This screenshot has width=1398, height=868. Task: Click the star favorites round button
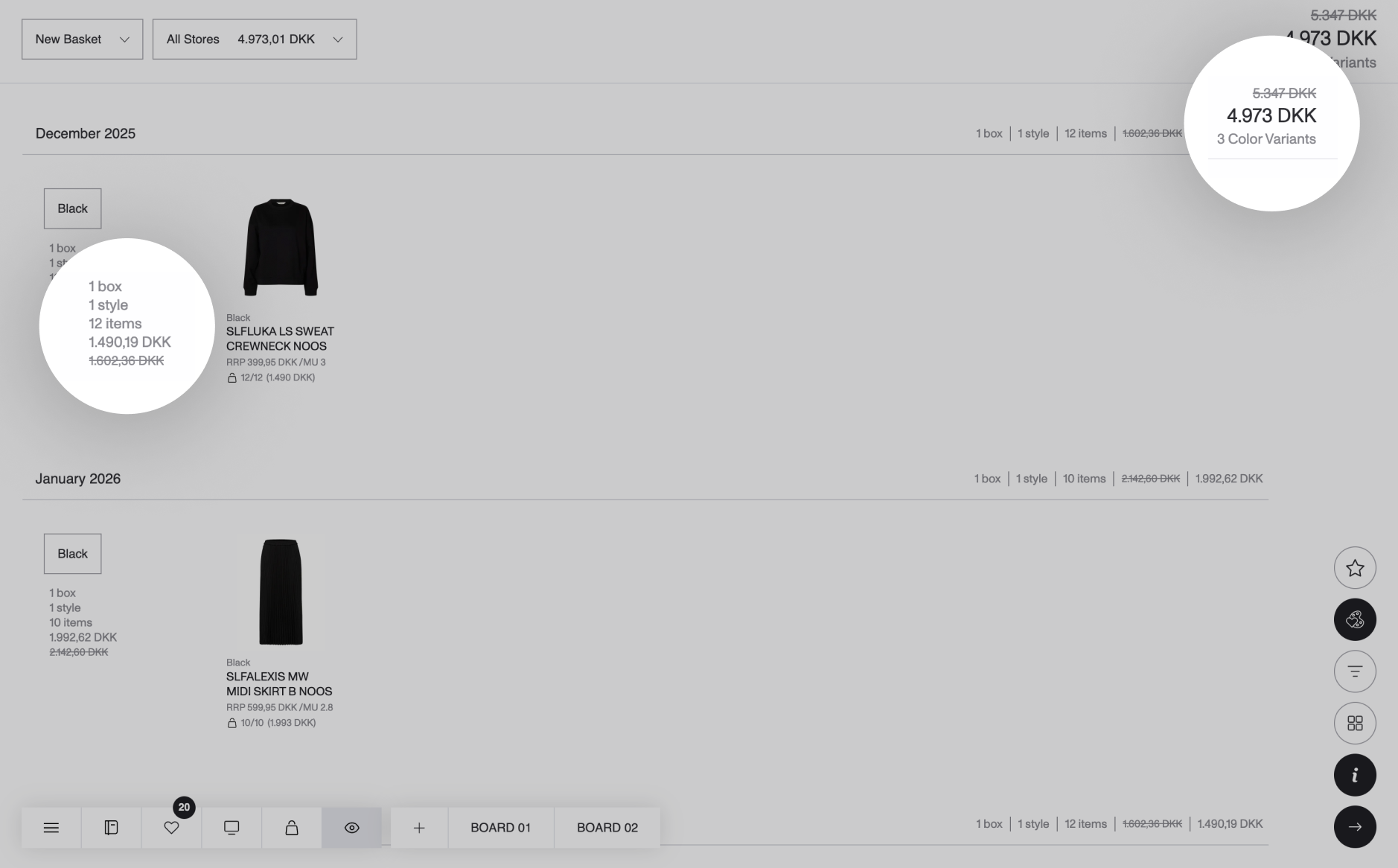click(x=1355, y=568)
